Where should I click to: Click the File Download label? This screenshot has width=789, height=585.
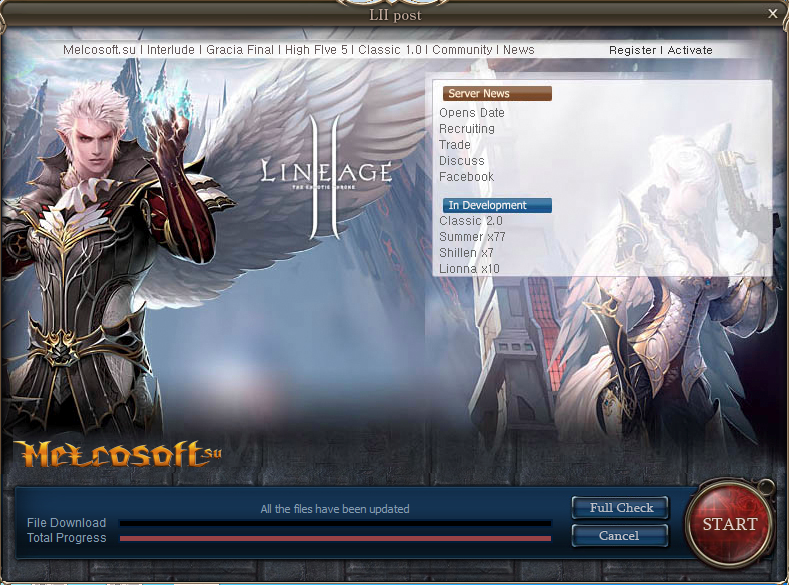66,523
